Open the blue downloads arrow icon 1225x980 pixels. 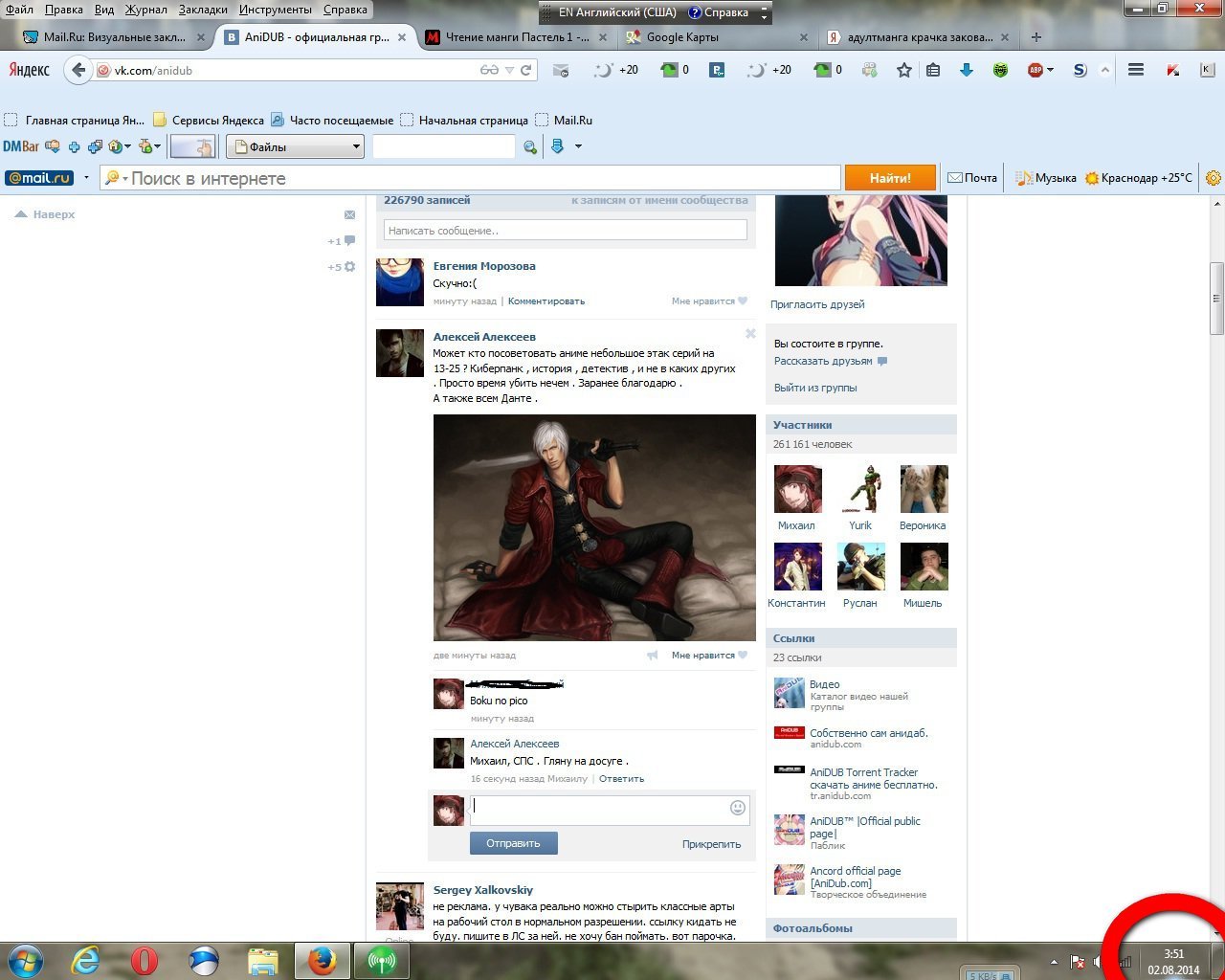click(x=966, y=70)
